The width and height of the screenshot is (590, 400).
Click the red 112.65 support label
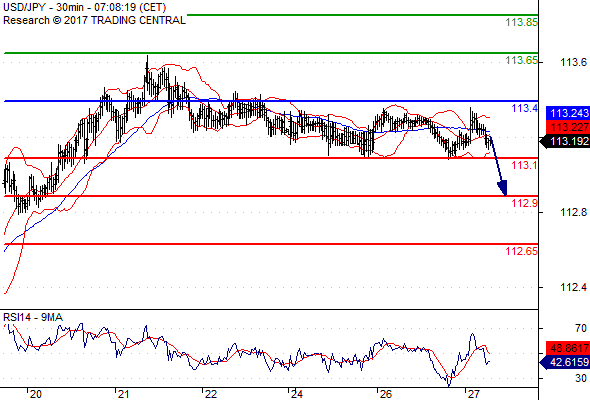click(x=521, y=251)
